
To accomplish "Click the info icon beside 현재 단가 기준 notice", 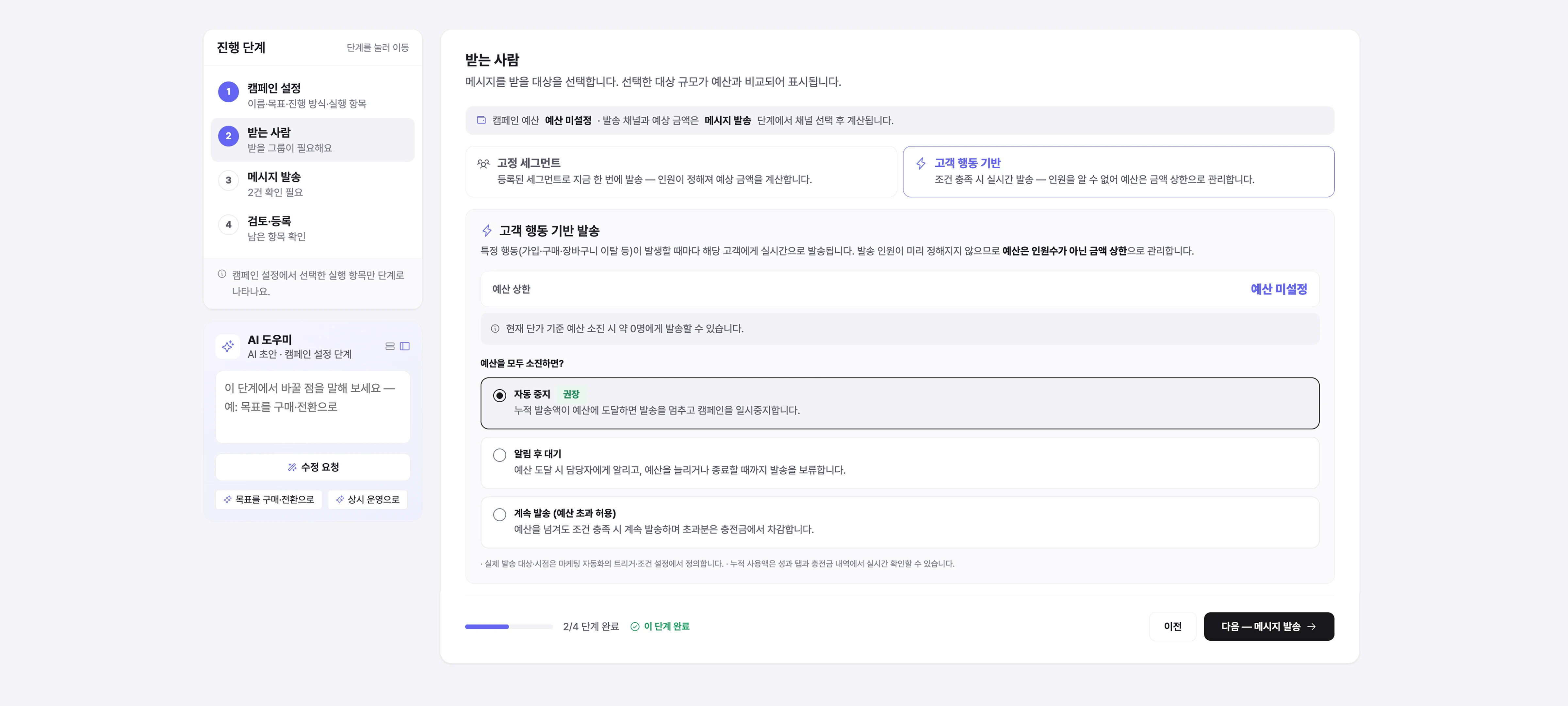I will tap(495, 328).
